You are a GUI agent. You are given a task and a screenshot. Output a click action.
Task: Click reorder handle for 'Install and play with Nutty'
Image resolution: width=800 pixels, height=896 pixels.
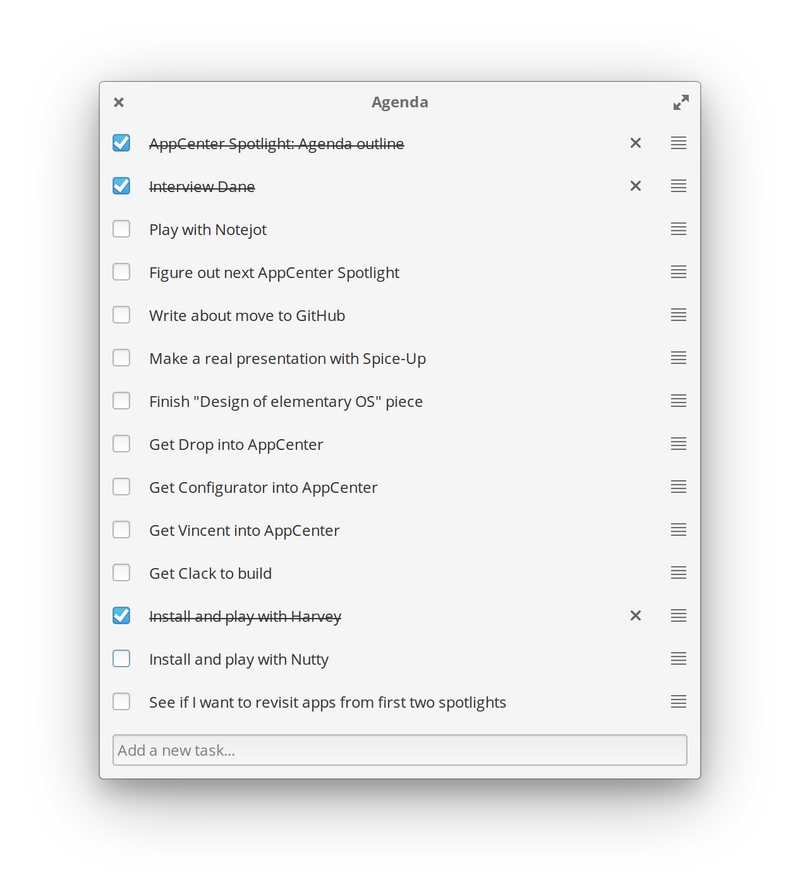click(678, 658)
